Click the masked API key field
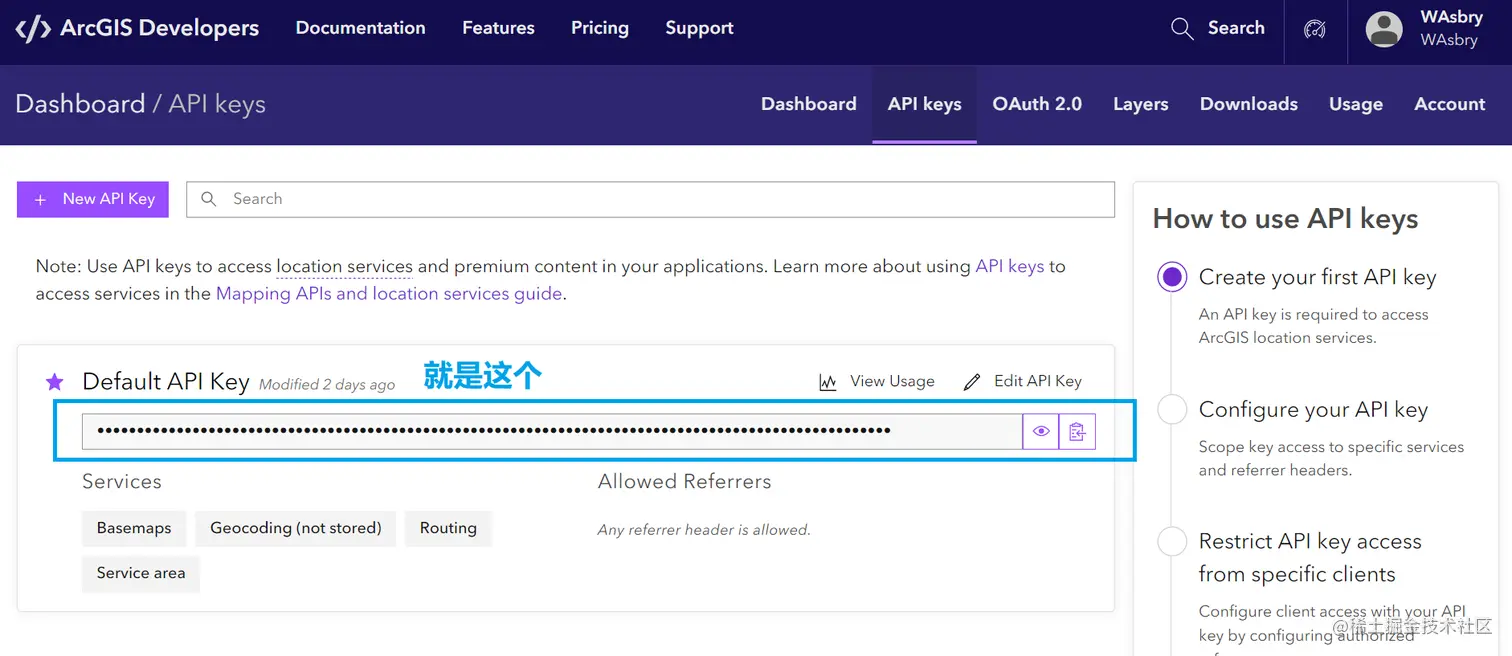 click(x=552, y=431)
